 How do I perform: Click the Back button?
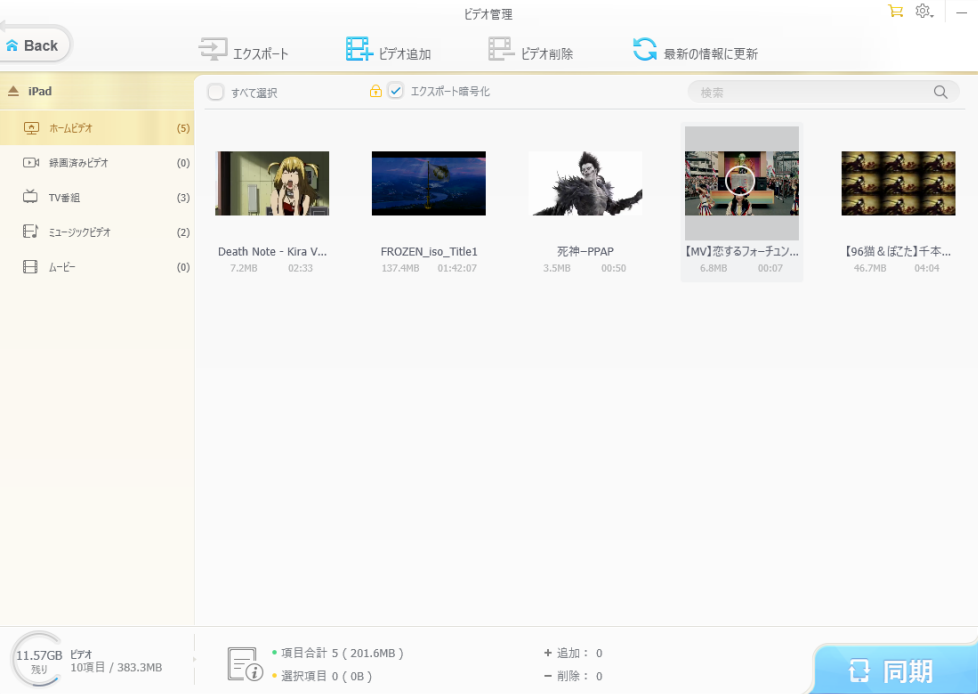pos(35,45)
